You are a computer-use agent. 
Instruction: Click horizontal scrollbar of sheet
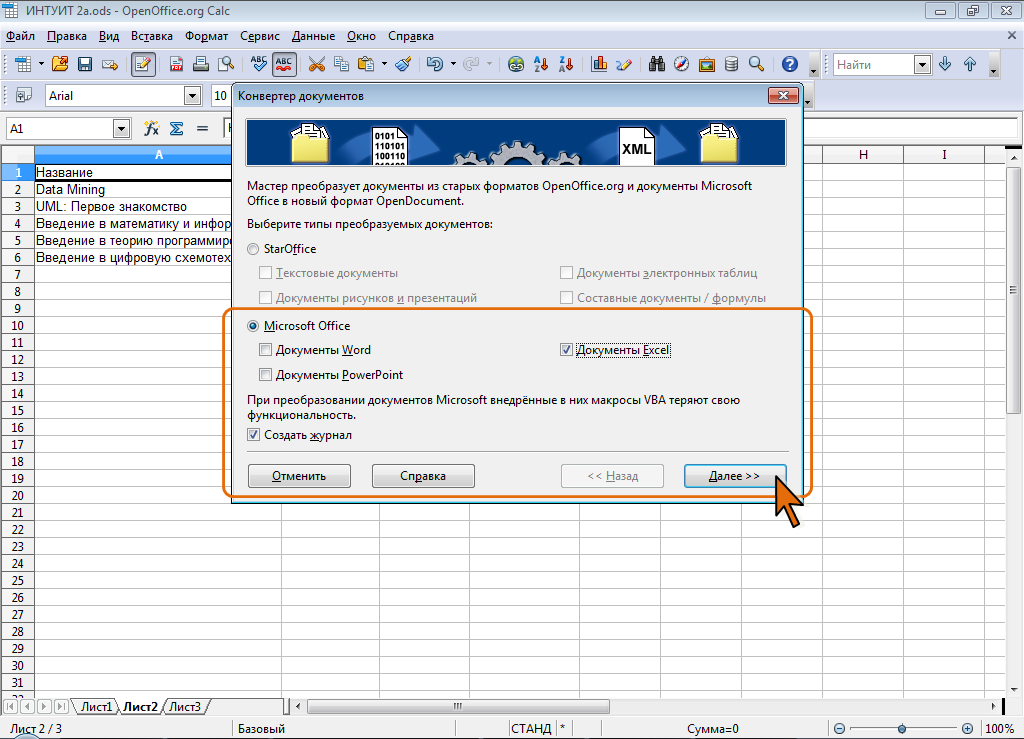(x=458, y=706)
